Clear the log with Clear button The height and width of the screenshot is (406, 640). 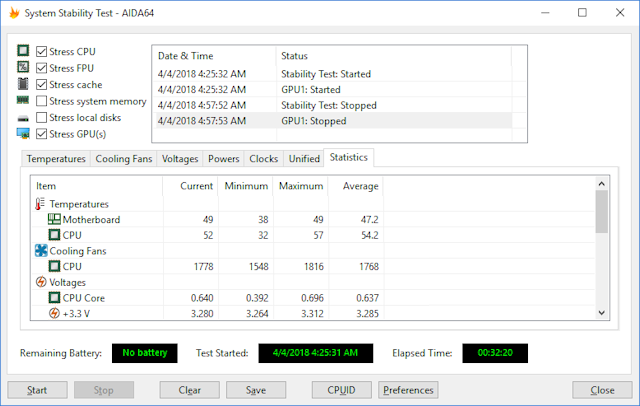(x=189, y=390)
